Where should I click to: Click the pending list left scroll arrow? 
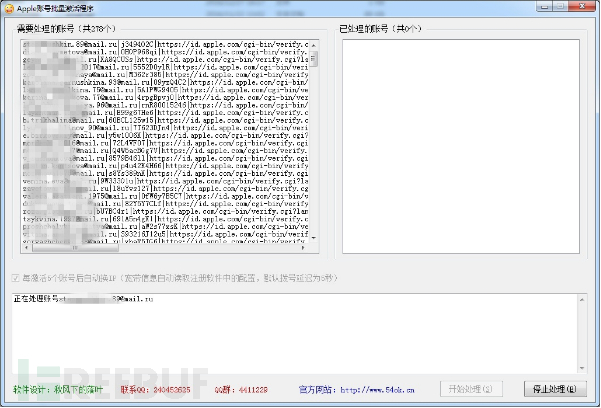click(26, 248)
